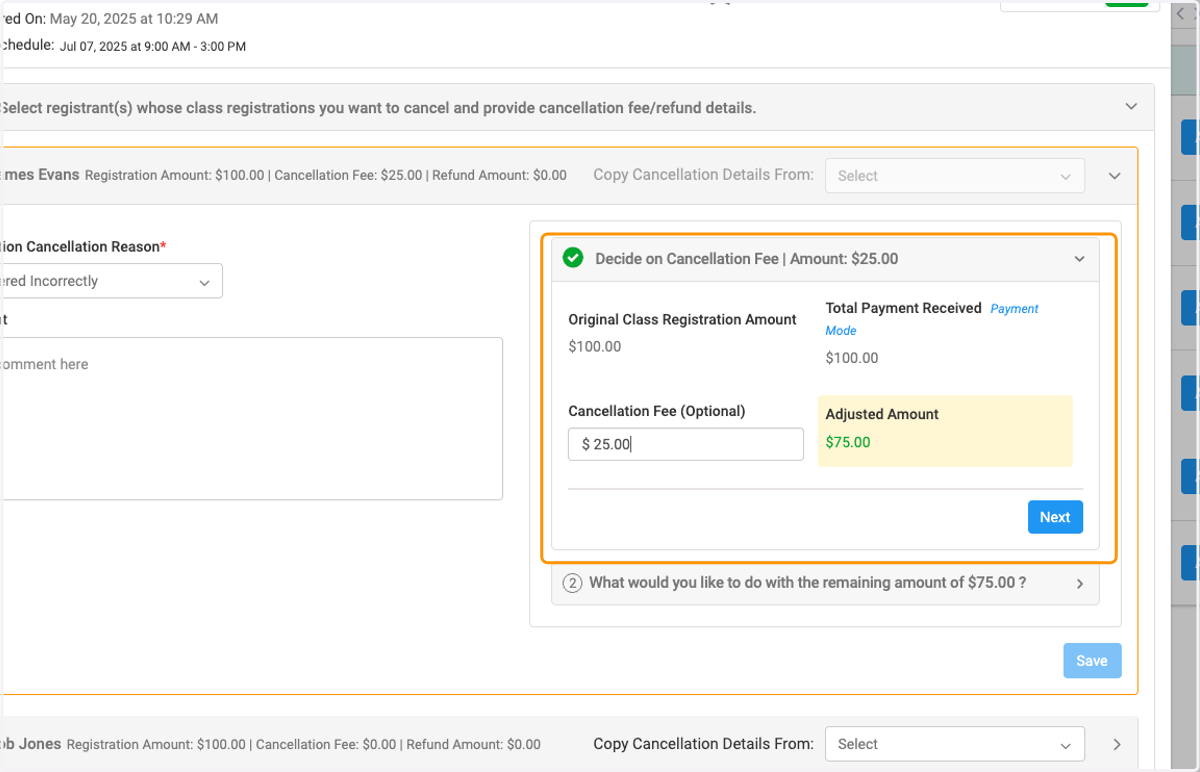Click the step 2 circle icon
1200x772 pixels.
tap(572, 583)
